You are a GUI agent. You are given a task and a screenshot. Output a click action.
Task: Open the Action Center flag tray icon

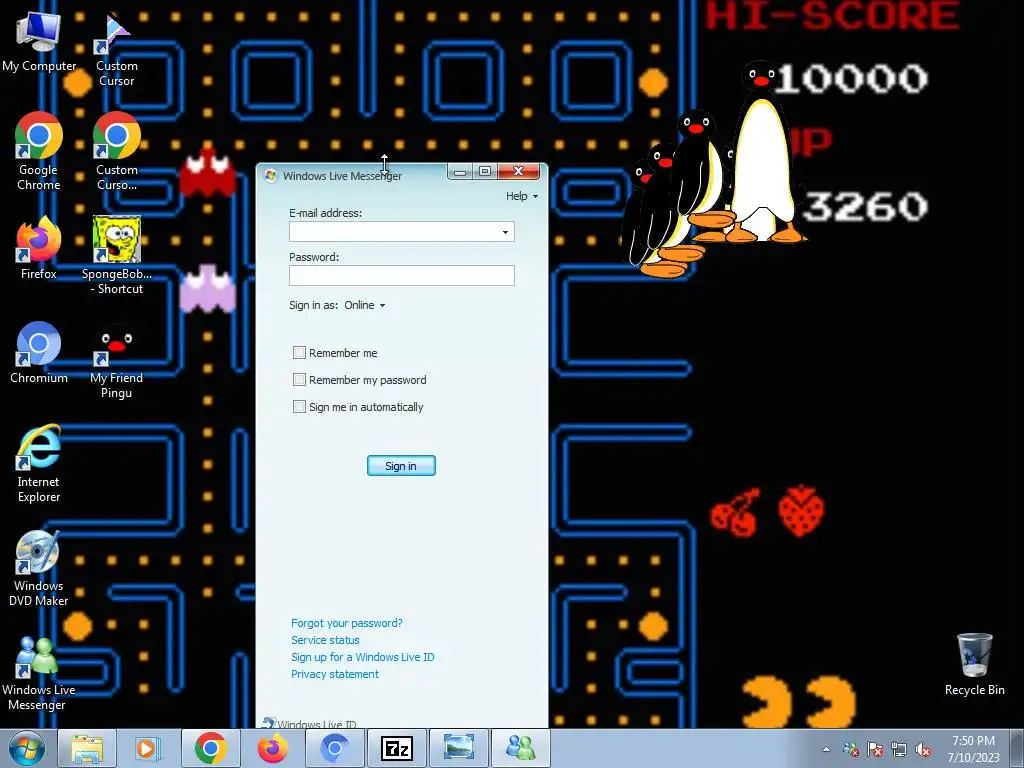click(875, 749)
